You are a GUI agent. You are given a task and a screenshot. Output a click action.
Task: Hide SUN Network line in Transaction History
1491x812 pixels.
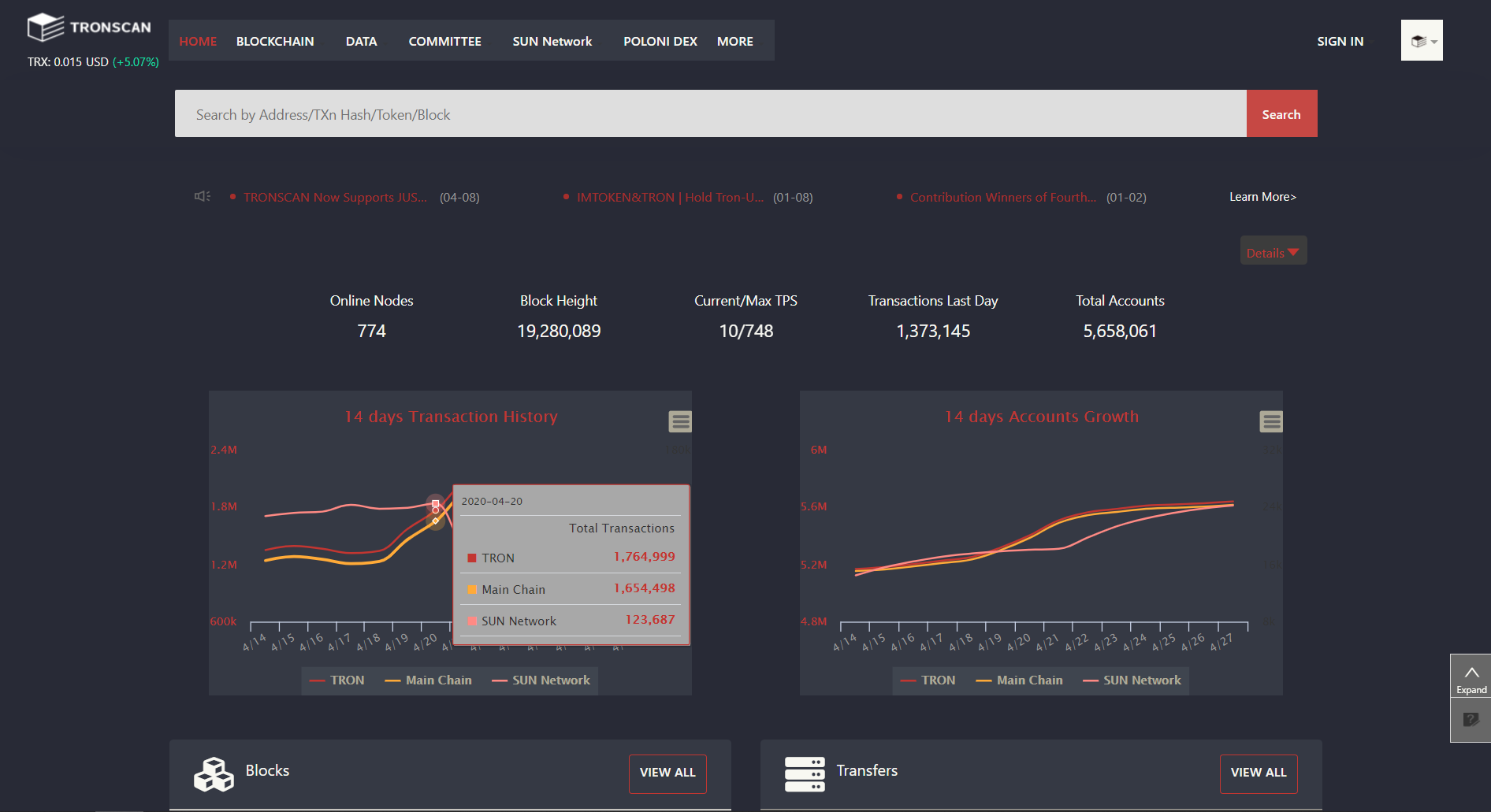541,680
